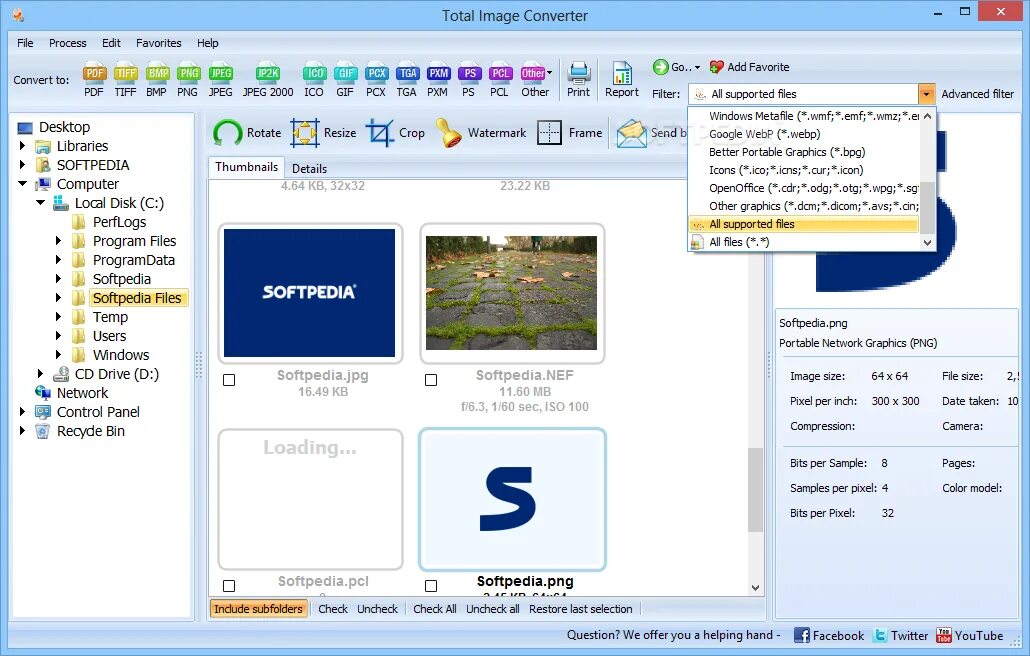Screen dimensions: 1030x656
Task: Open Twitter page link
Action: pyautogui.click(x=900, y=636)
